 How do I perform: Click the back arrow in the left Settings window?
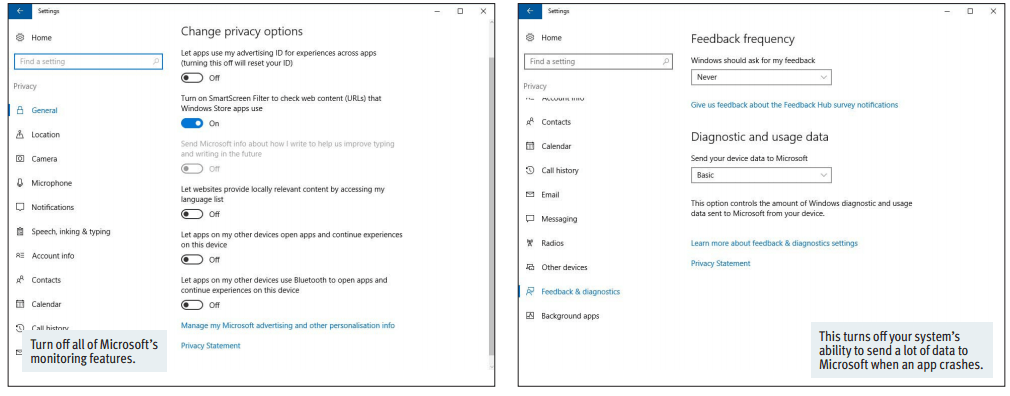[20, 11]
